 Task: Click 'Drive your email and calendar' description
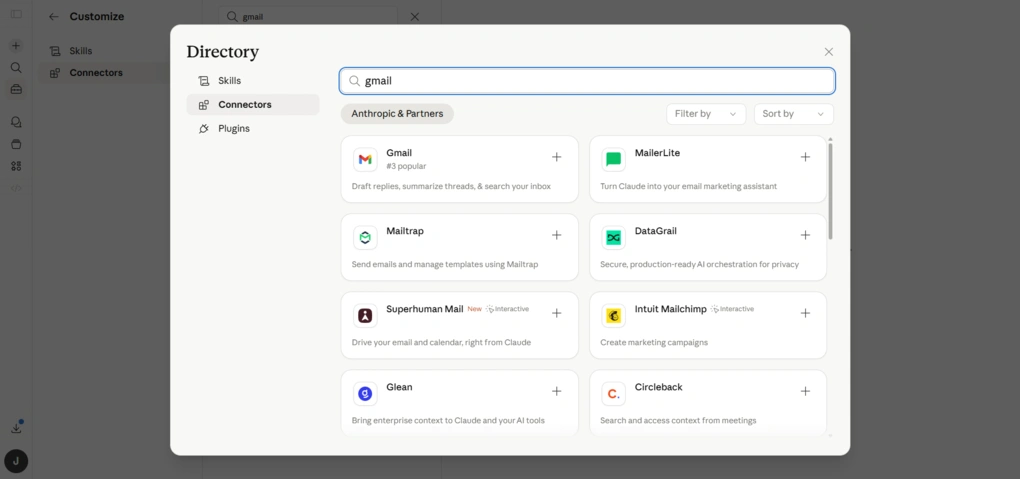[x=441, y=342]
